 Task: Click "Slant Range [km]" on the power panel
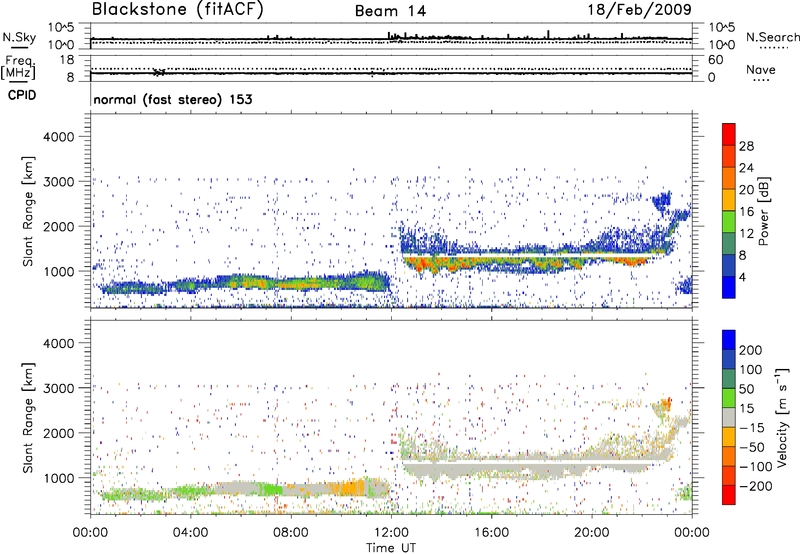(28, 211)
